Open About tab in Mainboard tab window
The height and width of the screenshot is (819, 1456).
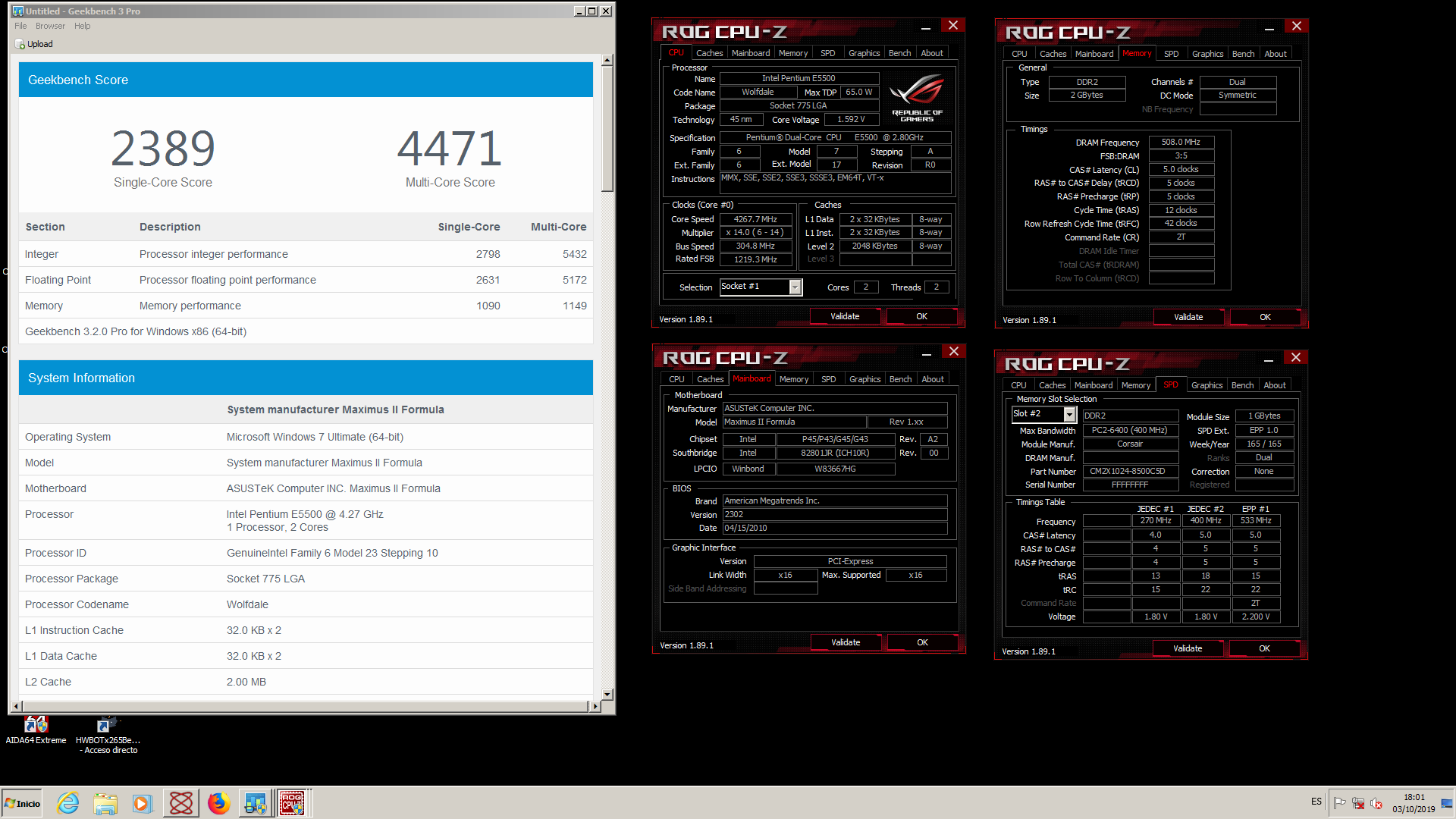point(932,379)
